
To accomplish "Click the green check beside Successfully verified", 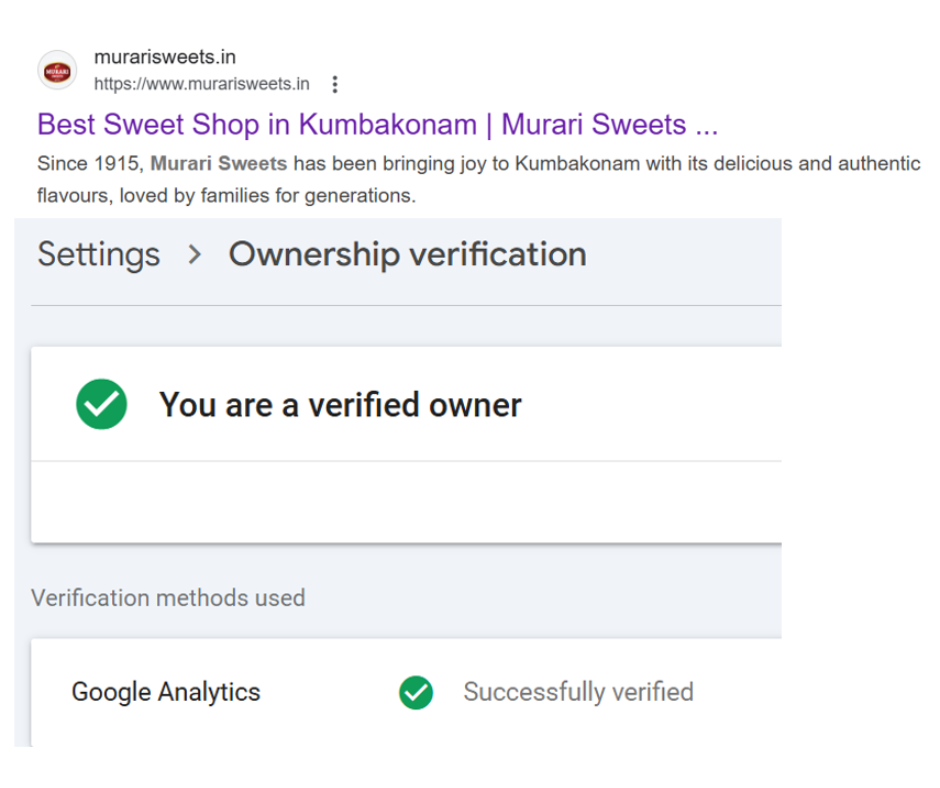I will tap(415, 692).
